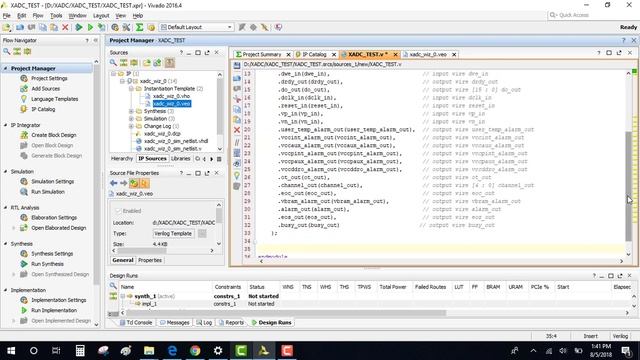The width and height of the screenshot is (640, 360).
Task: Open Google Chrome from the taskbar
Action: [195, 351]
